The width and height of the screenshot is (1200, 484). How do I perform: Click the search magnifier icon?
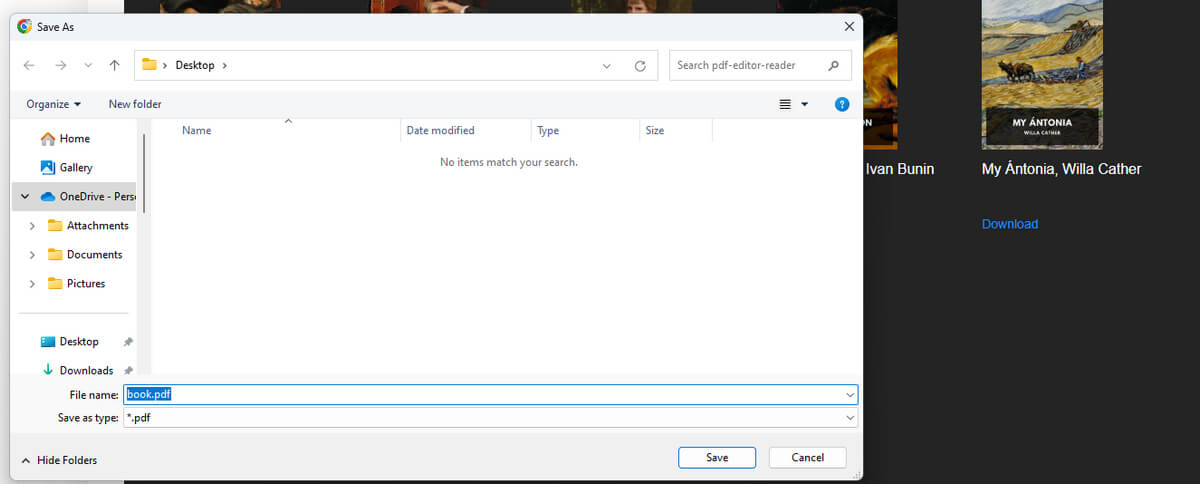834,66
